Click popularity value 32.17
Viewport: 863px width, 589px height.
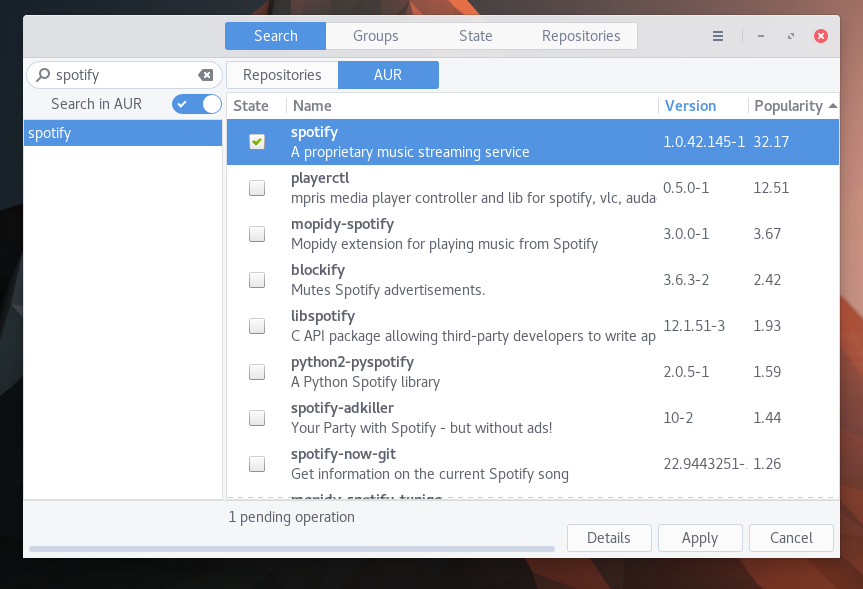point(771,142)
